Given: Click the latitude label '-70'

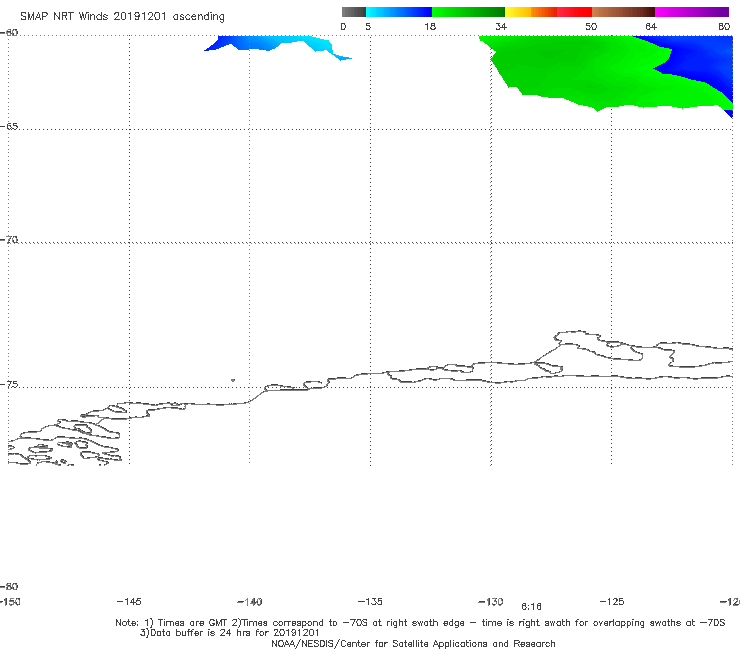Looking at the screenshot, I should (x=9, y=240).
